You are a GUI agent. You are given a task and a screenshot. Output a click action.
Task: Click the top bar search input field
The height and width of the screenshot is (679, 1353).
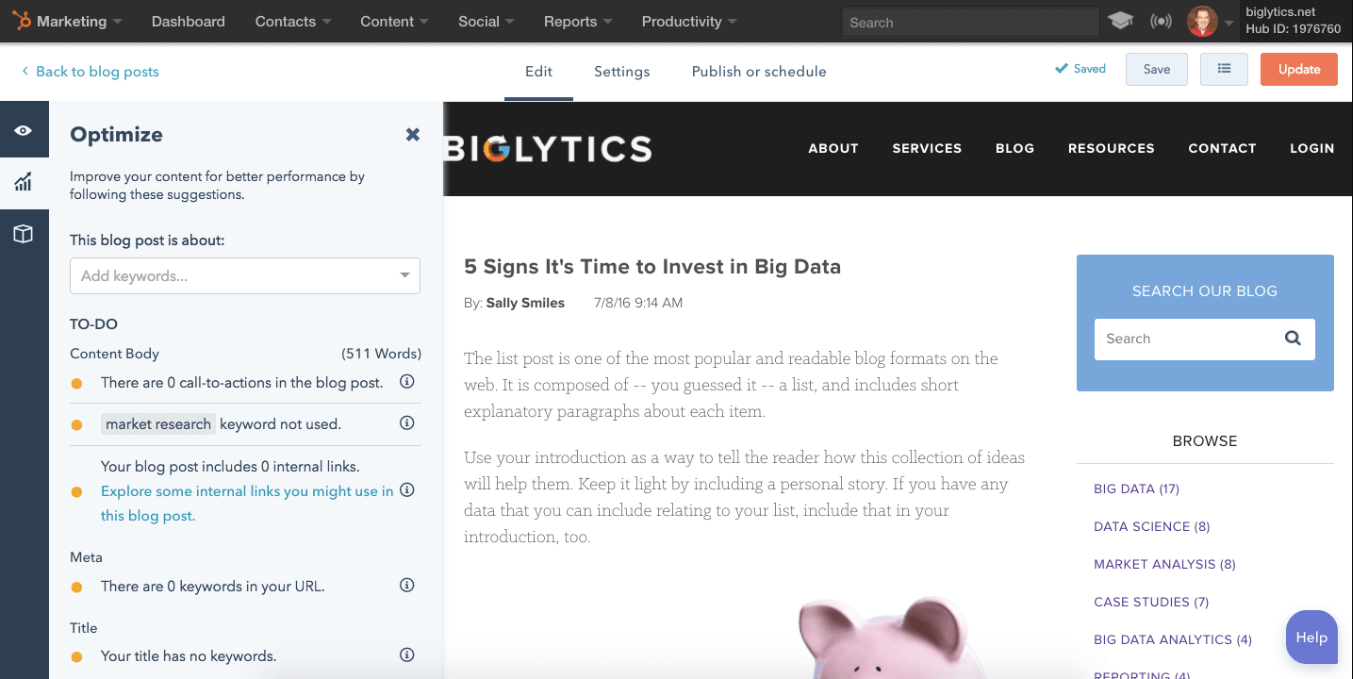[968, 21]
